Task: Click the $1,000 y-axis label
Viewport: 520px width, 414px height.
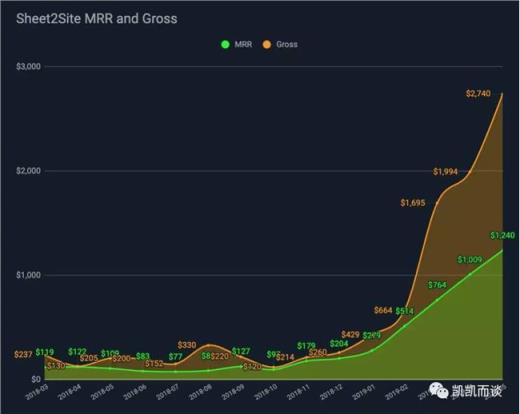Action: [x=28, y=275]
